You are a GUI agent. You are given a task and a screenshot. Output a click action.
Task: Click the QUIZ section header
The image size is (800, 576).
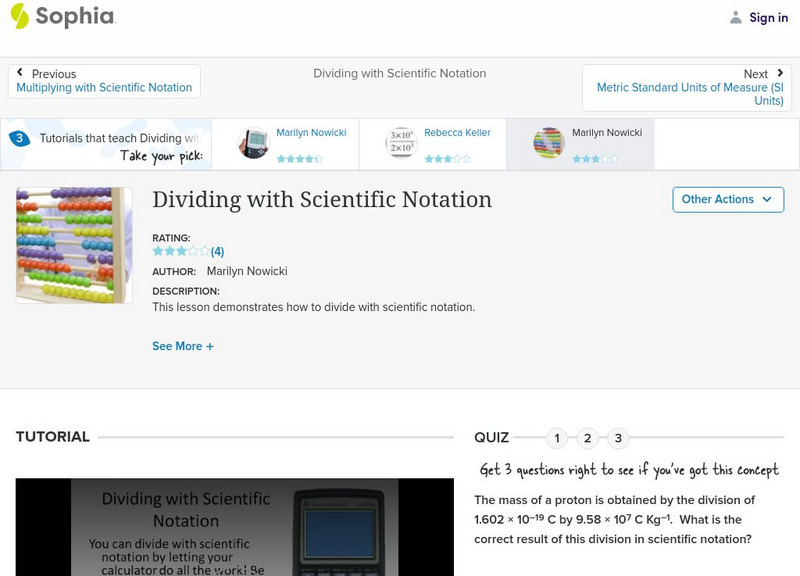pyautogui.click(x=491, y=437)
